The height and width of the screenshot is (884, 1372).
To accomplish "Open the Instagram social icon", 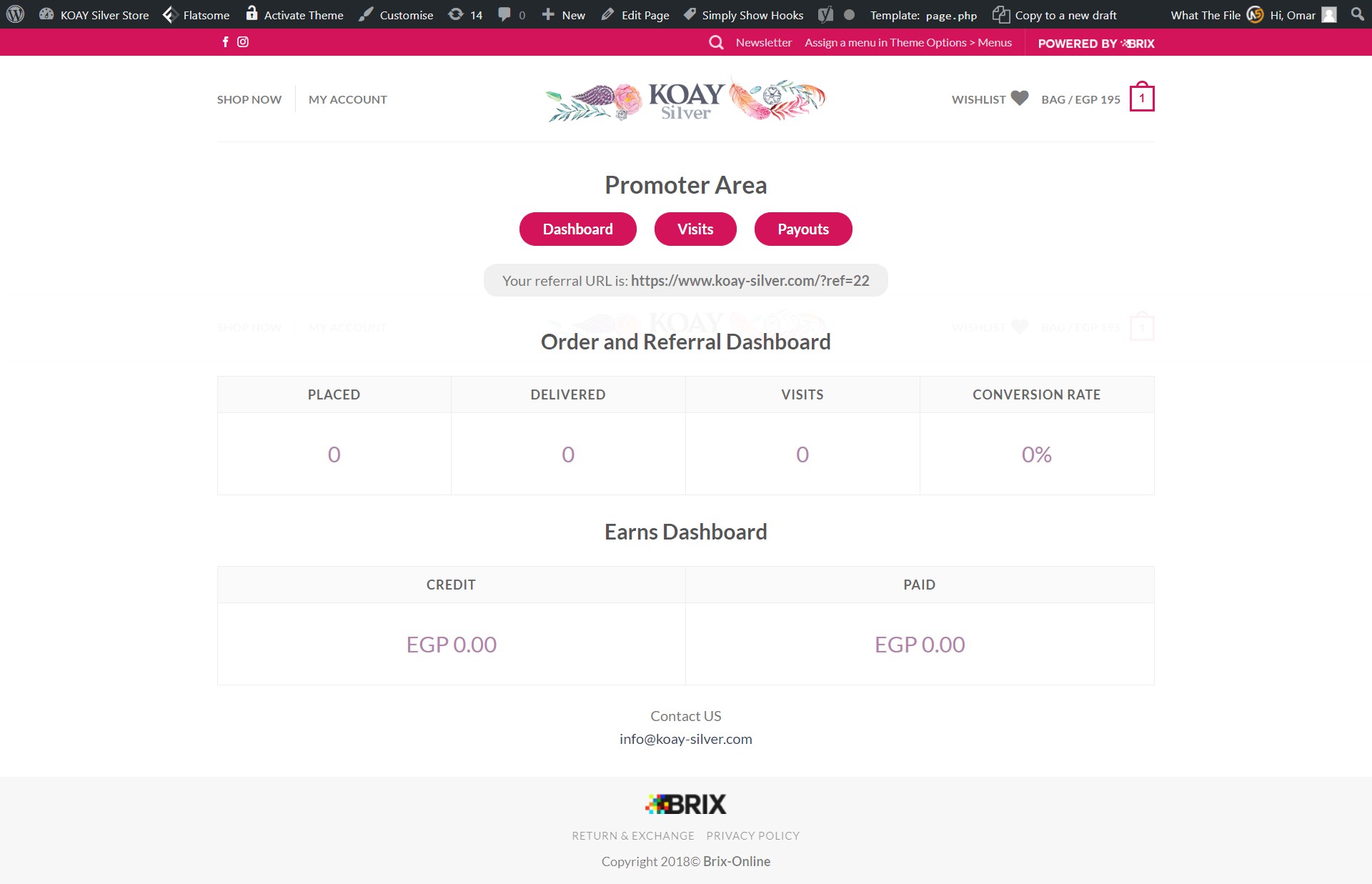I will [243, 42].
